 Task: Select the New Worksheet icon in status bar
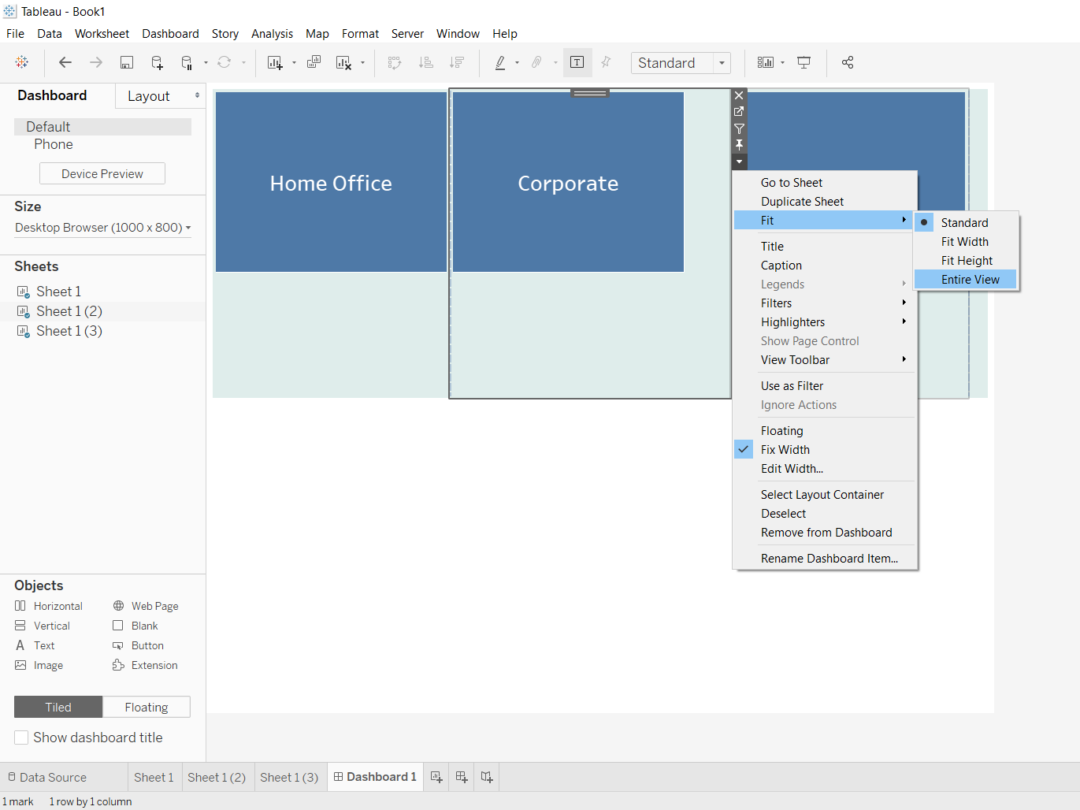coord(436,777)
